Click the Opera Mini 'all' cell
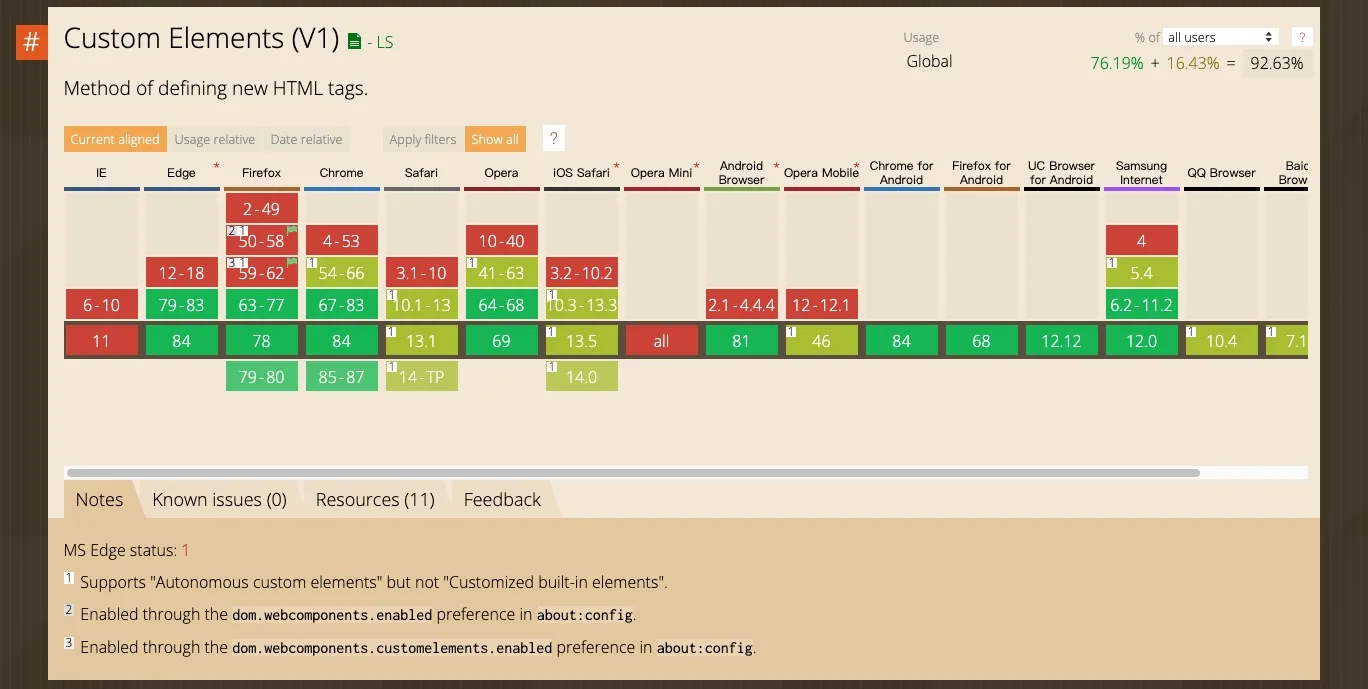The width and height of the screenshot is (1368, 689). click(661, 341)
